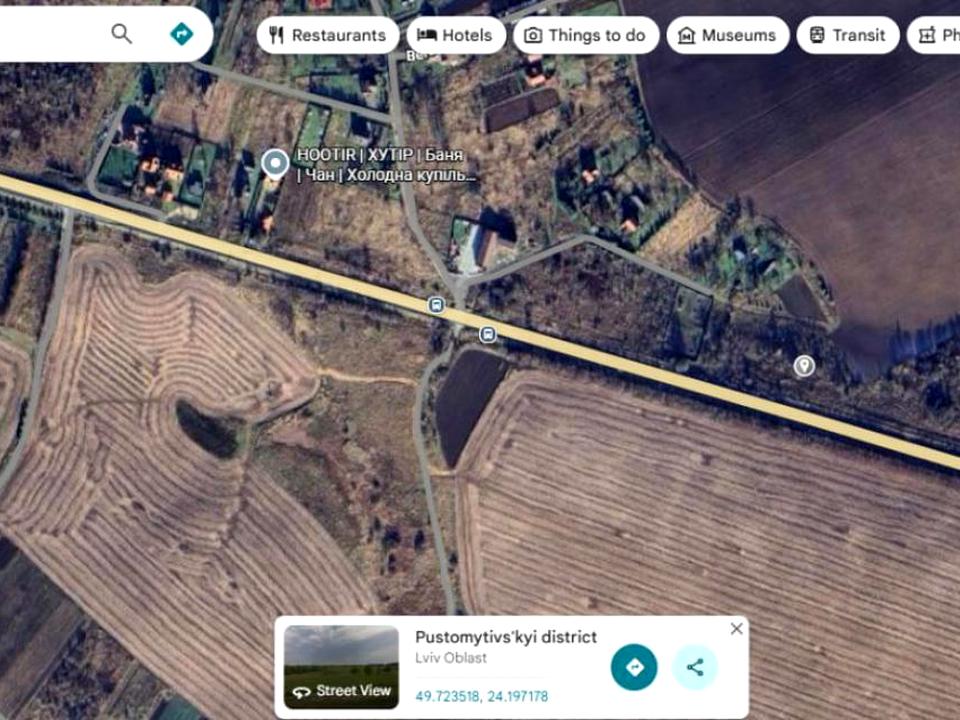
Task: Show Hotels on the map
Action: point(455,35)
